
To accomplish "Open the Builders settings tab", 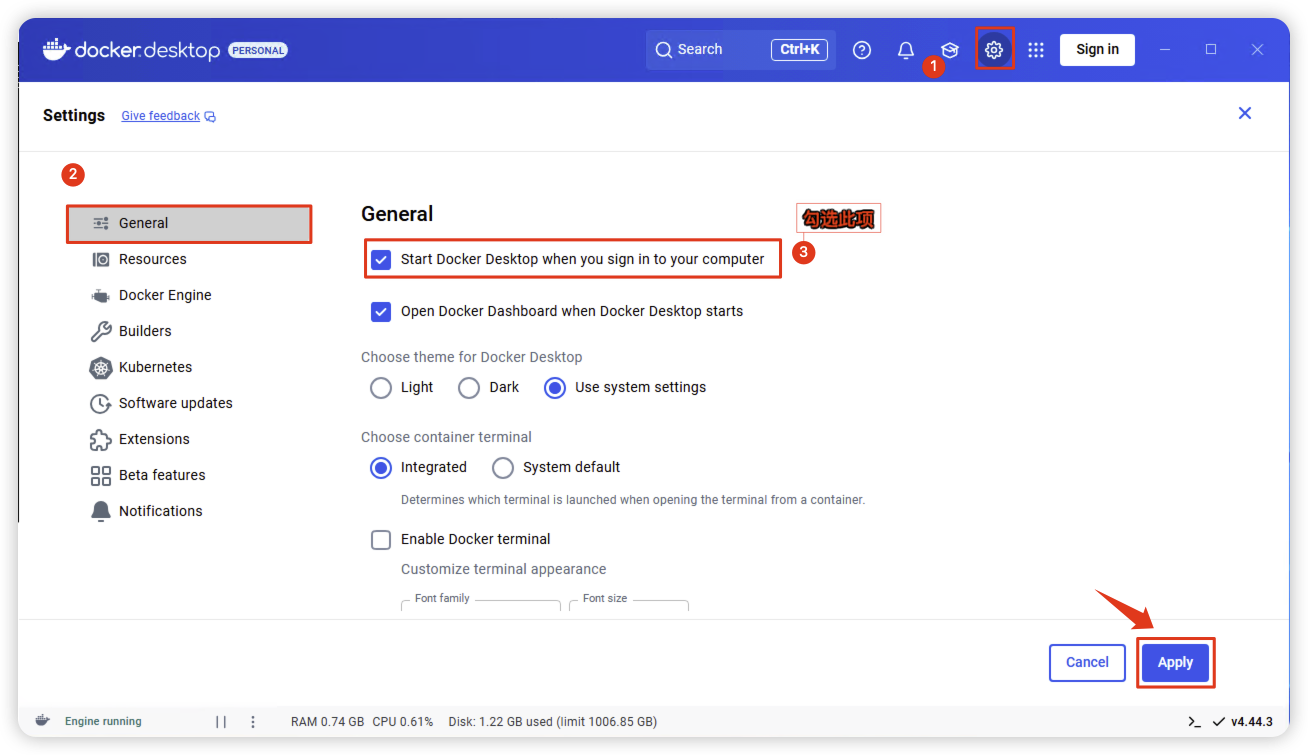I will (189, 331).
